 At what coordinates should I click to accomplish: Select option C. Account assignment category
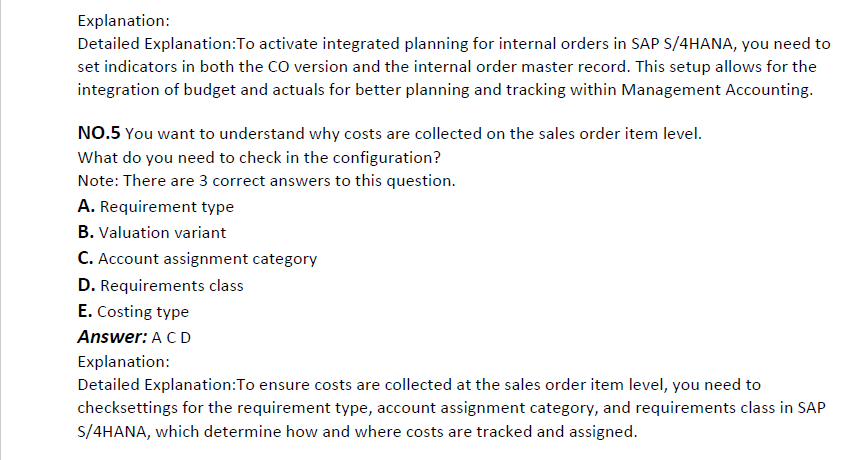(197, 259)
